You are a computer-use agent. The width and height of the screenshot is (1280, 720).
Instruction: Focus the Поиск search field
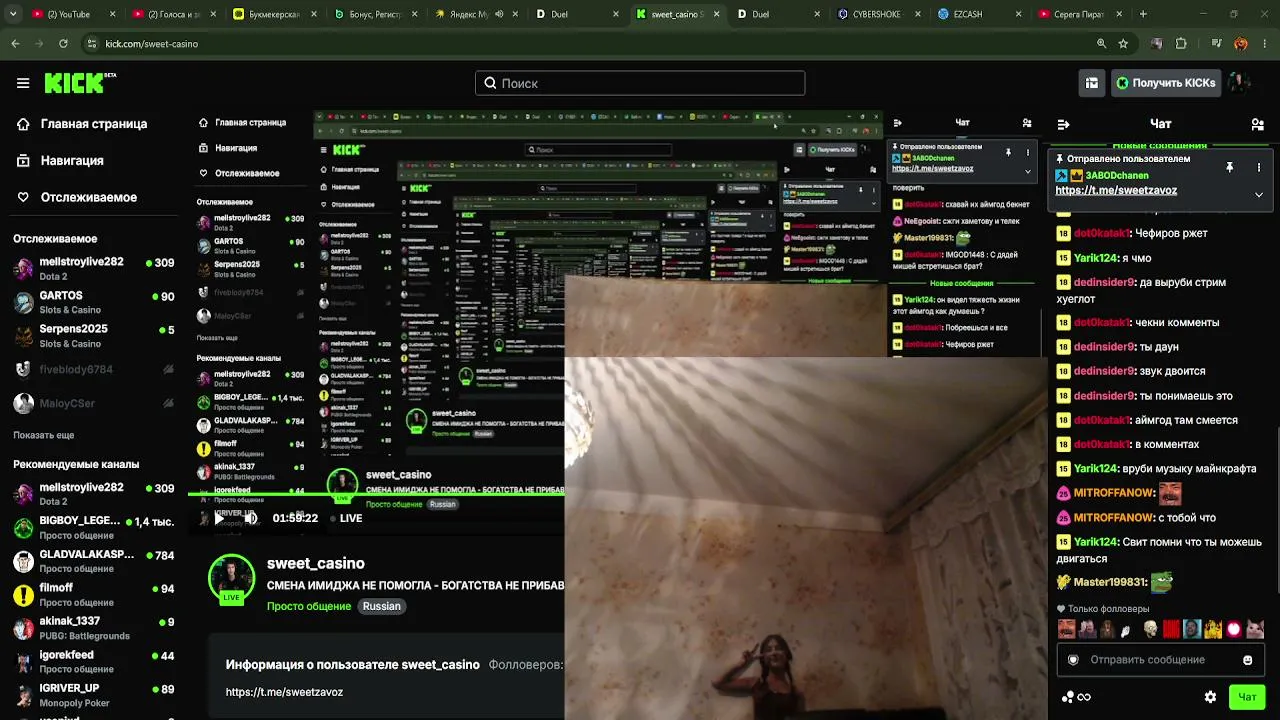click(x=640, y=83)
